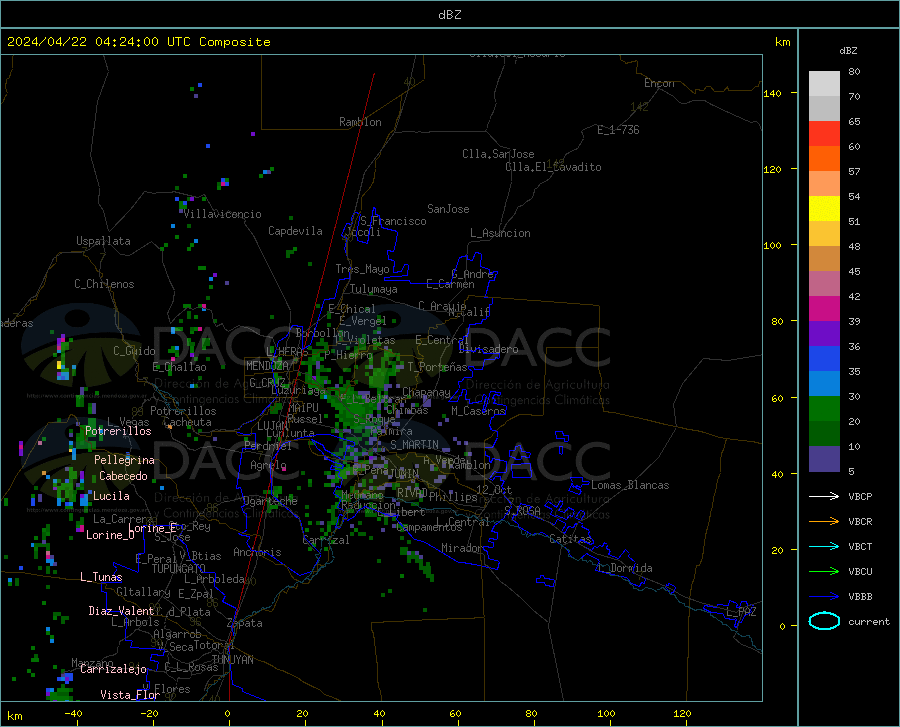Click the cyan 'current' ellipse icon
Screen dimensions: 900x727
[824, 621]
